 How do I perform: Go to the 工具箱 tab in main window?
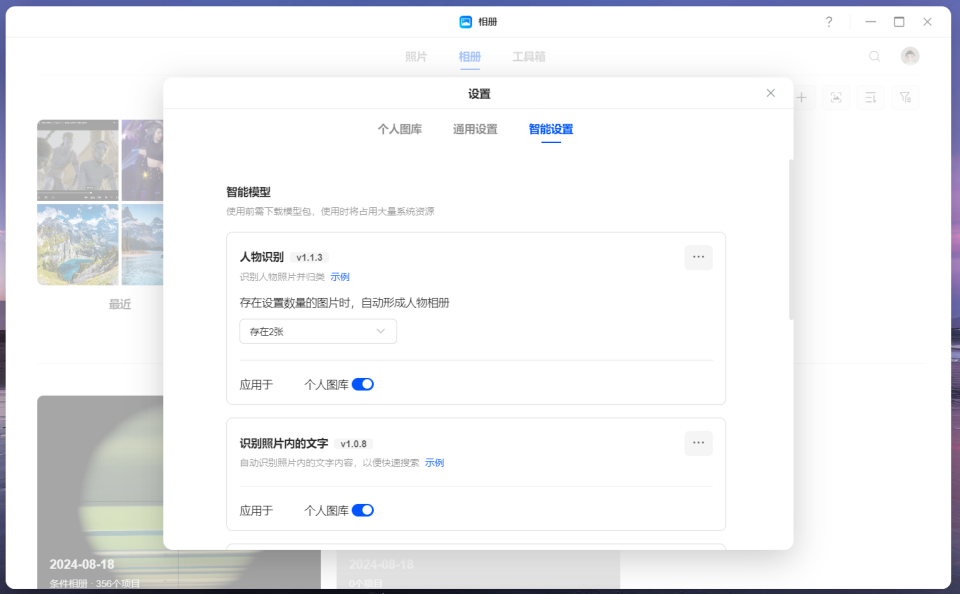pos(528,56)
